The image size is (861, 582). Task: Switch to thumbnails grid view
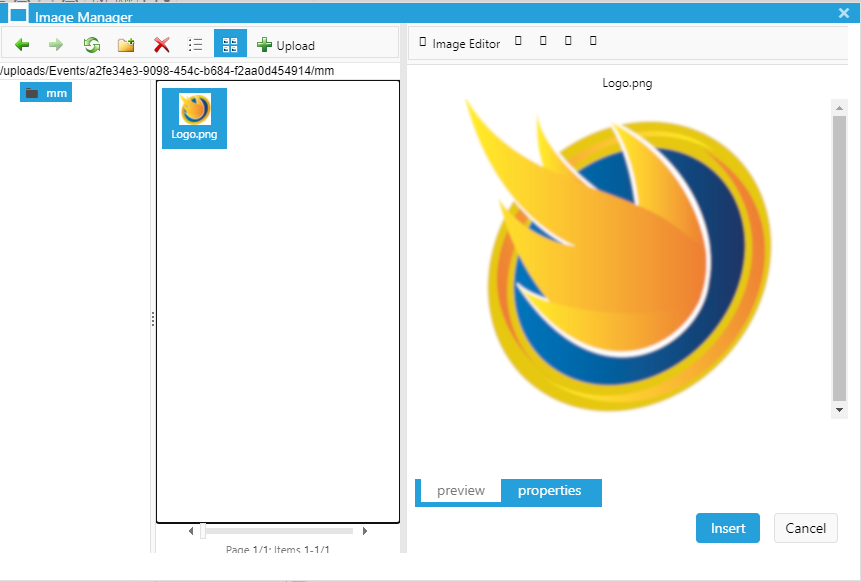230,44
